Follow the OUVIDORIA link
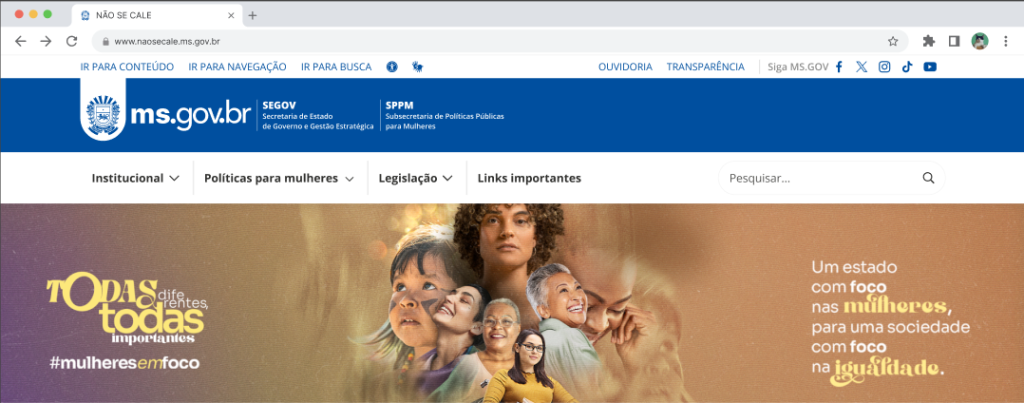The width and height of the screenshot is (1024, 403). click(x=625, y=67)
